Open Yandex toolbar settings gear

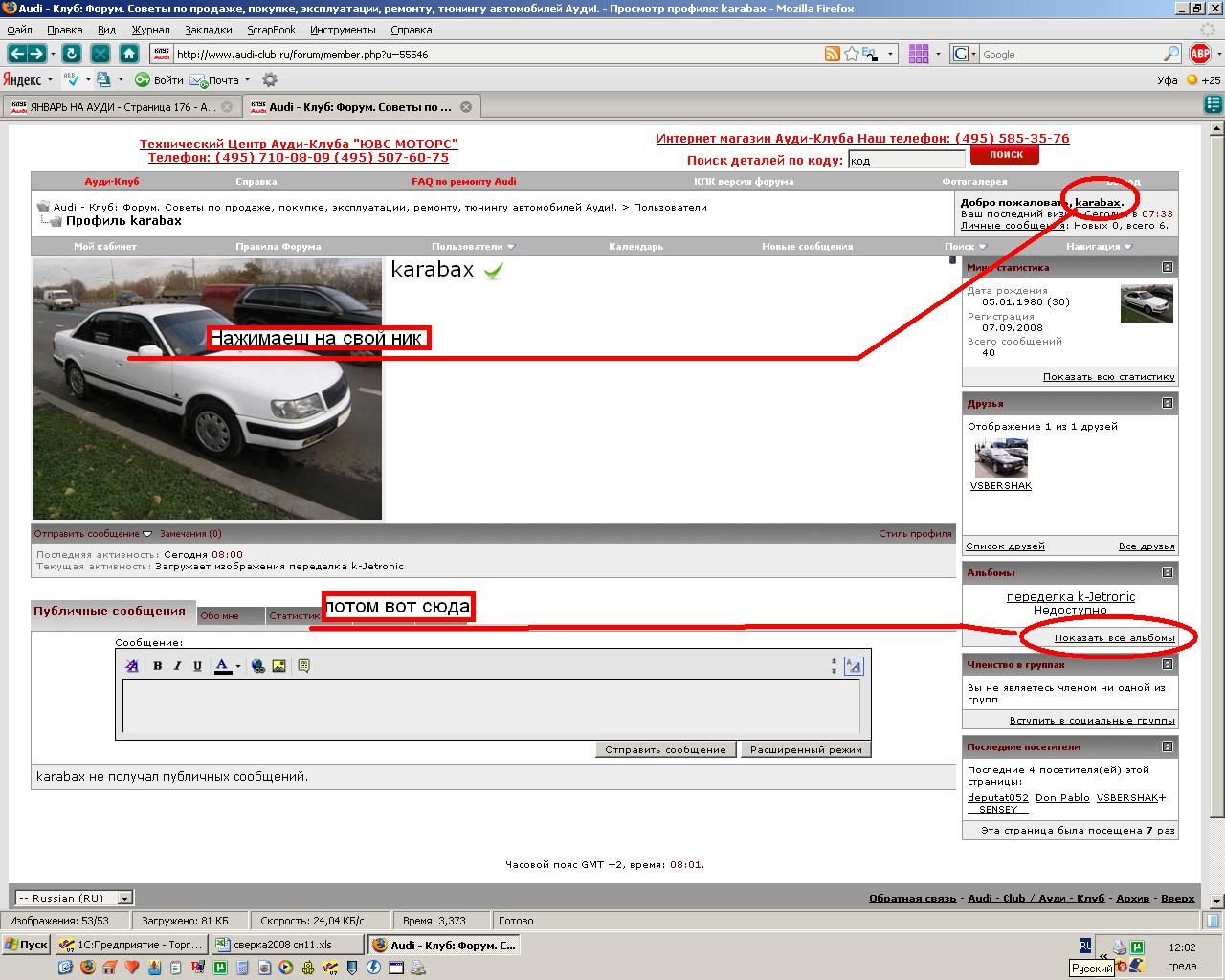(x=270, y=80)
